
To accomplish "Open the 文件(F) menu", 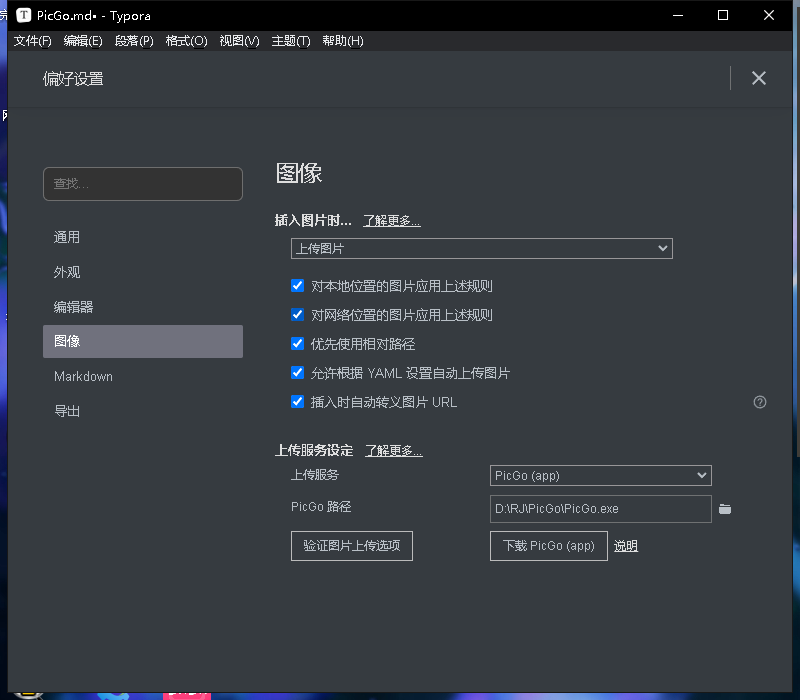I will click(x=32, y=41).
